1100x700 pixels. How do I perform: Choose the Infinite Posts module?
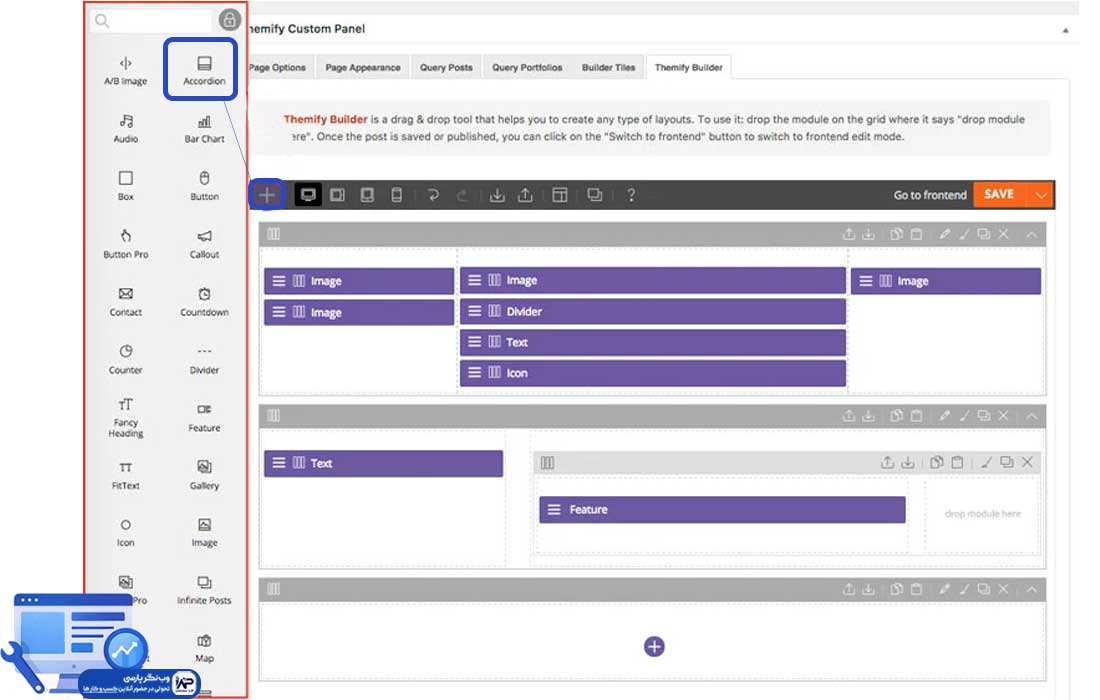[x=204, y=590]
